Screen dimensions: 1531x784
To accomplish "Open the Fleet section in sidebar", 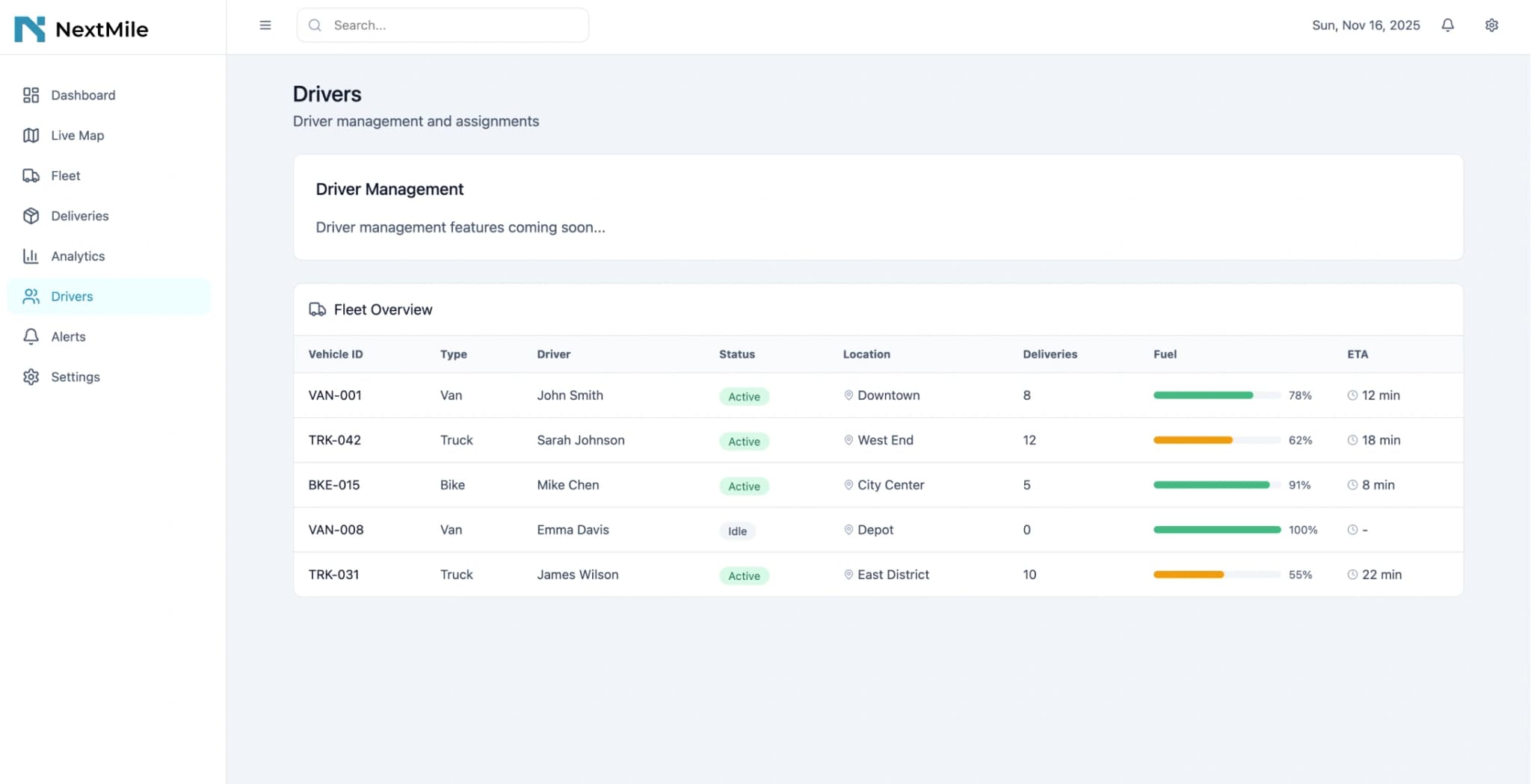I will [66, 176].
